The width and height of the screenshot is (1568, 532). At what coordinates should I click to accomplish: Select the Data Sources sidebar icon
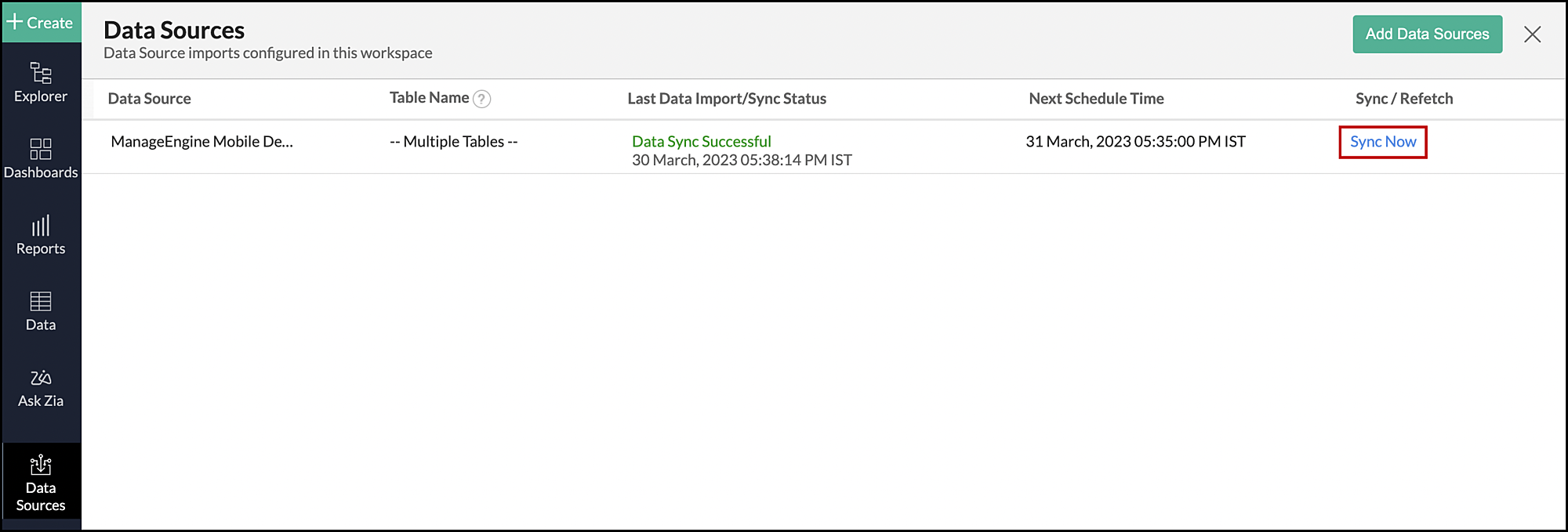[x=41, y=481]
